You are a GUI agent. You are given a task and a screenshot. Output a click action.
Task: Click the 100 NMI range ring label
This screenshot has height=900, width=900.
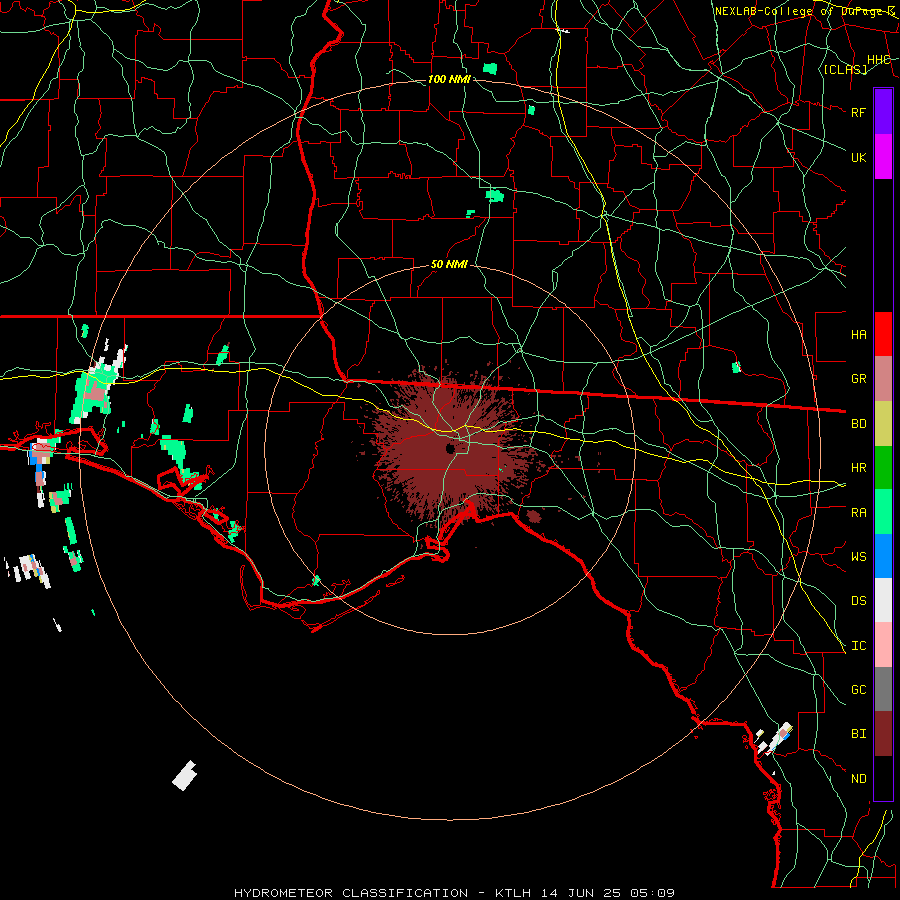[x=449, y=79]
